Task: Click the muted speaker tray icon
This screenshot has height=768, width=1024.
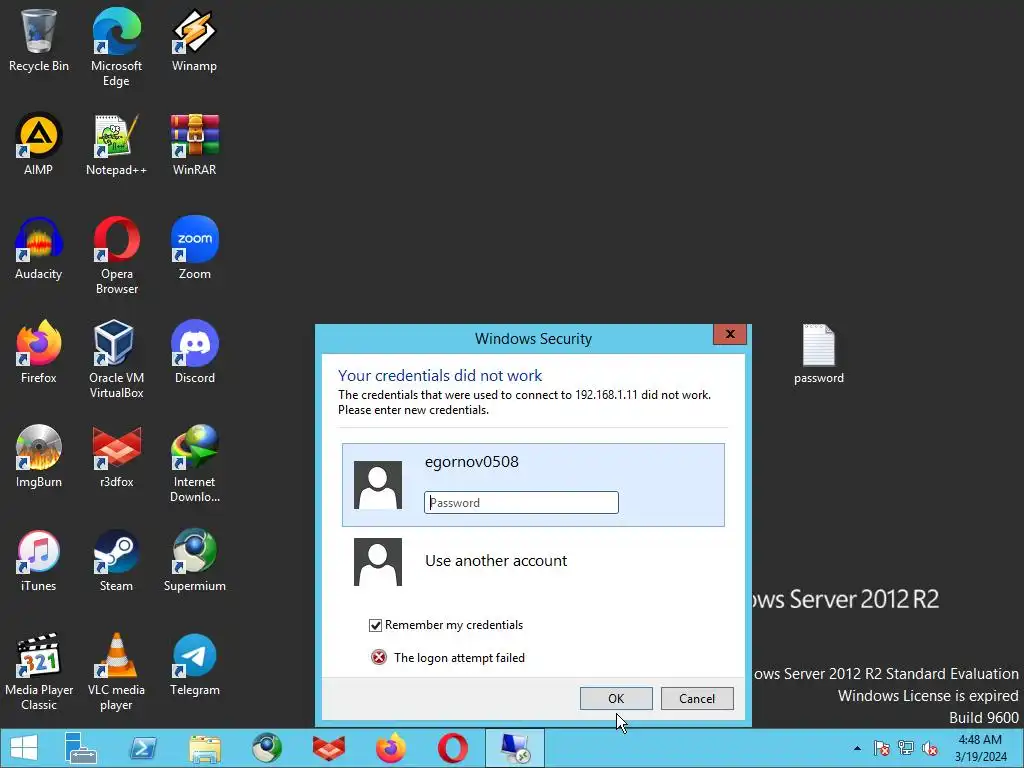Action: pos(930,748)
